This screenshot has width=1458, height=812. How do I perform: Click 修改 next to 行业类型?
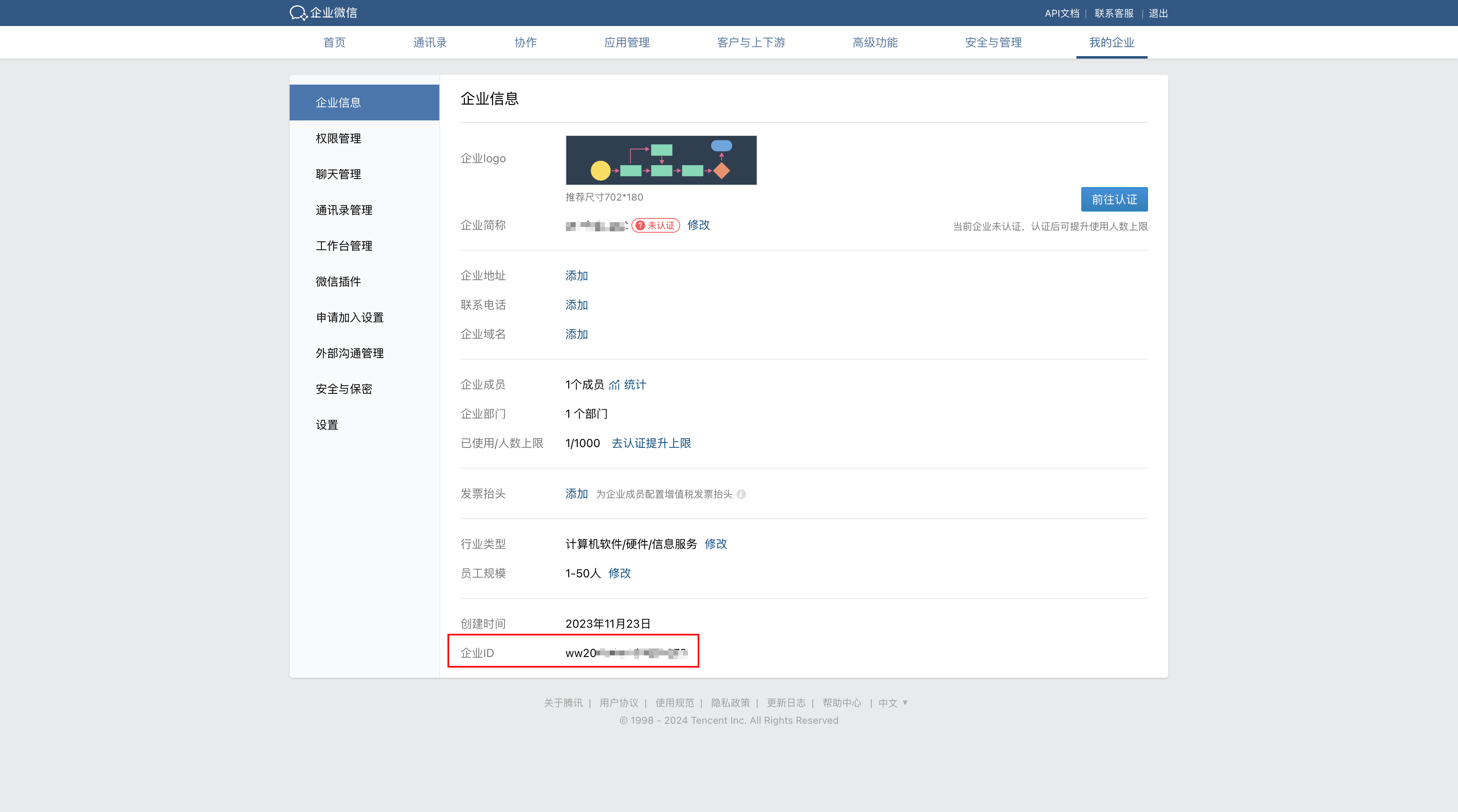pos(716,544)
